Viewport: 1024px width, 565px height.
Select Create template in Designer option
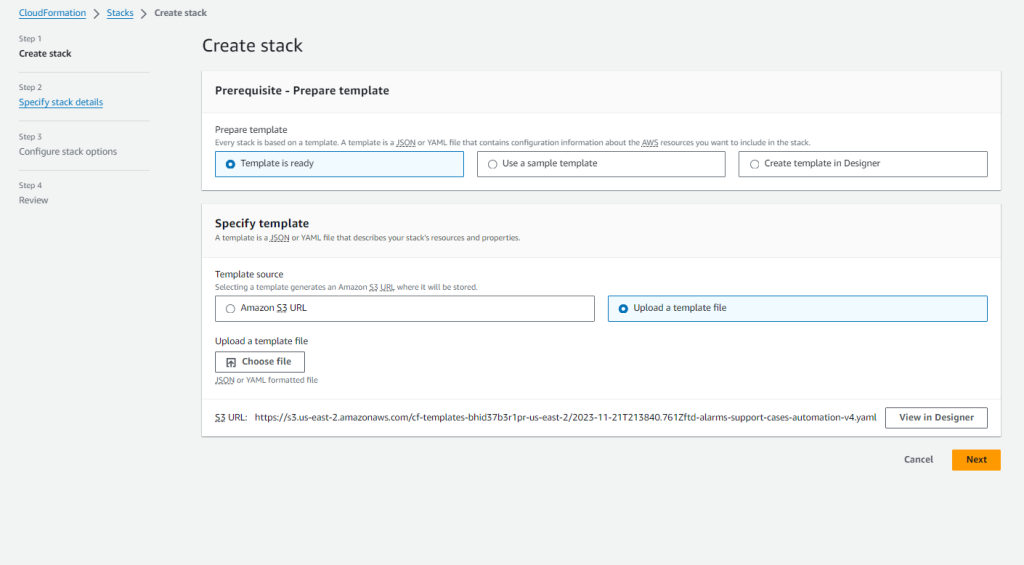[863, 164]
